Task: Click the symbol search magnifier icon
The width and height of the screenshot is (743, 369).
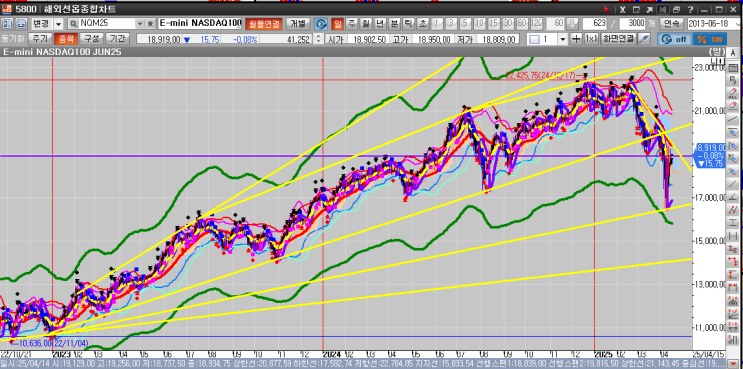Action: coord(73,24)
